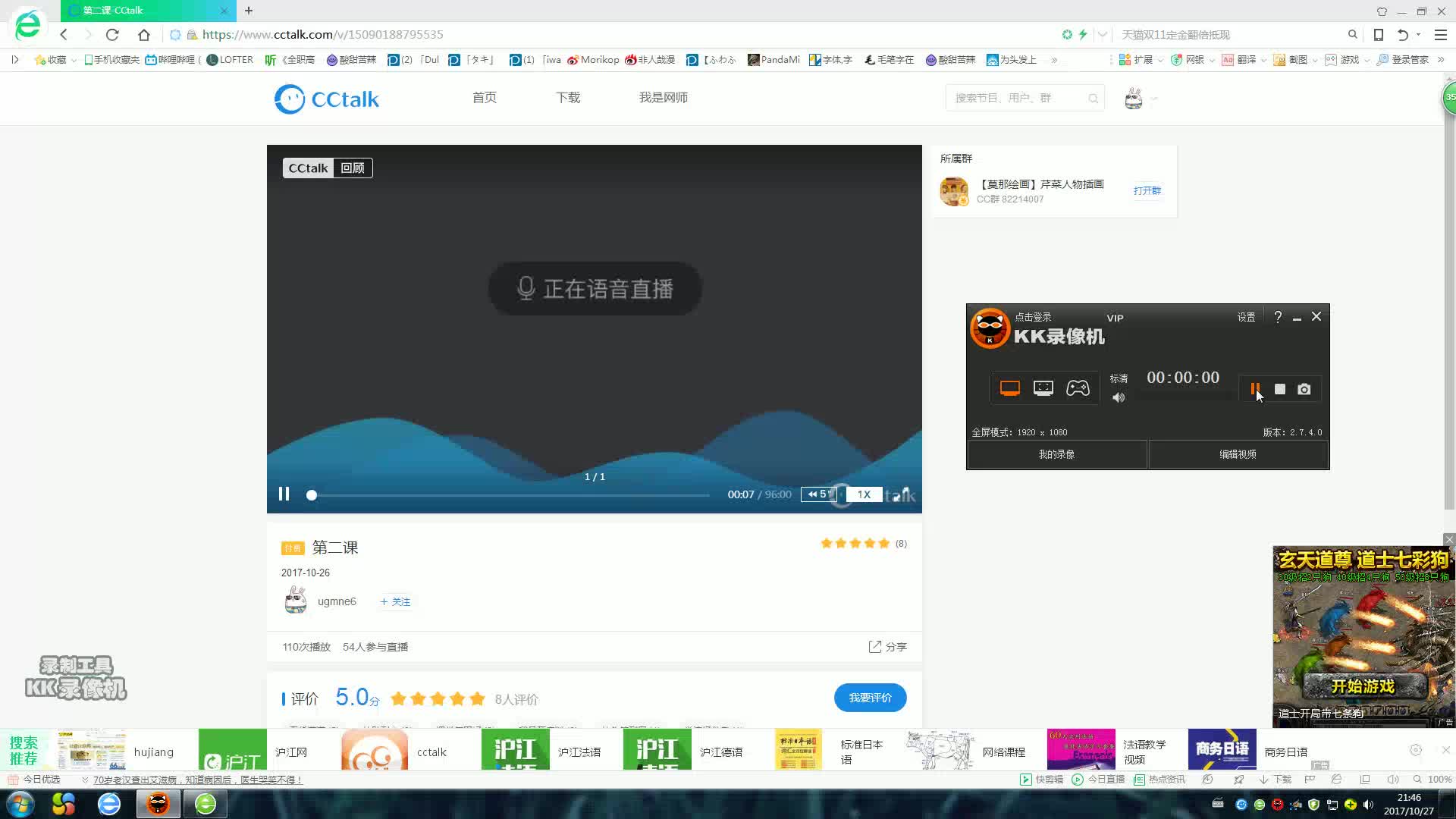Go to browser home page icon
The height and width of the screenshot is (819, 1456).
coord(144,34)
